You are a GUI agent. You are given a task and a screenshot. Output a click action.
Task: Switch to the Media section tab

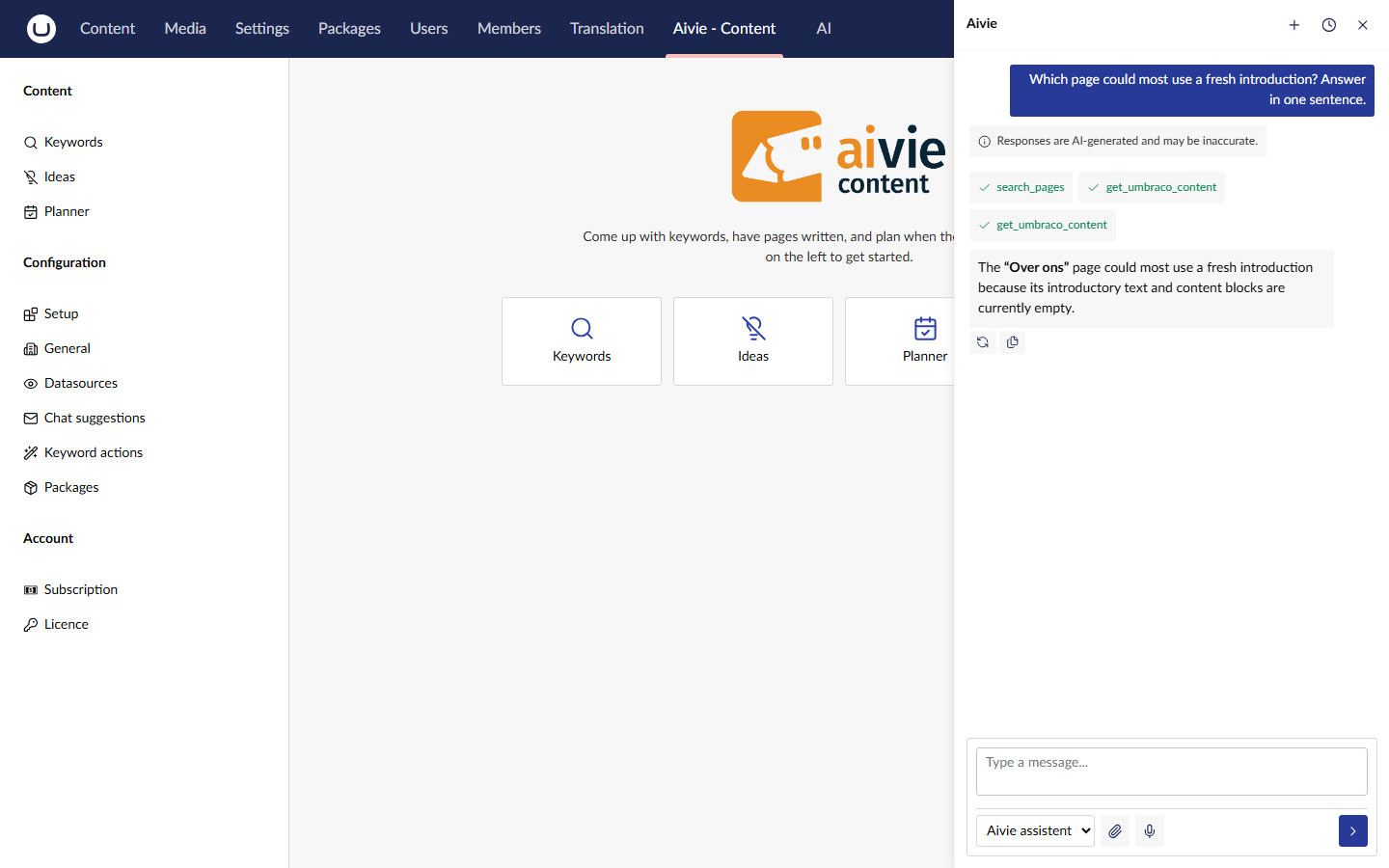185,29
